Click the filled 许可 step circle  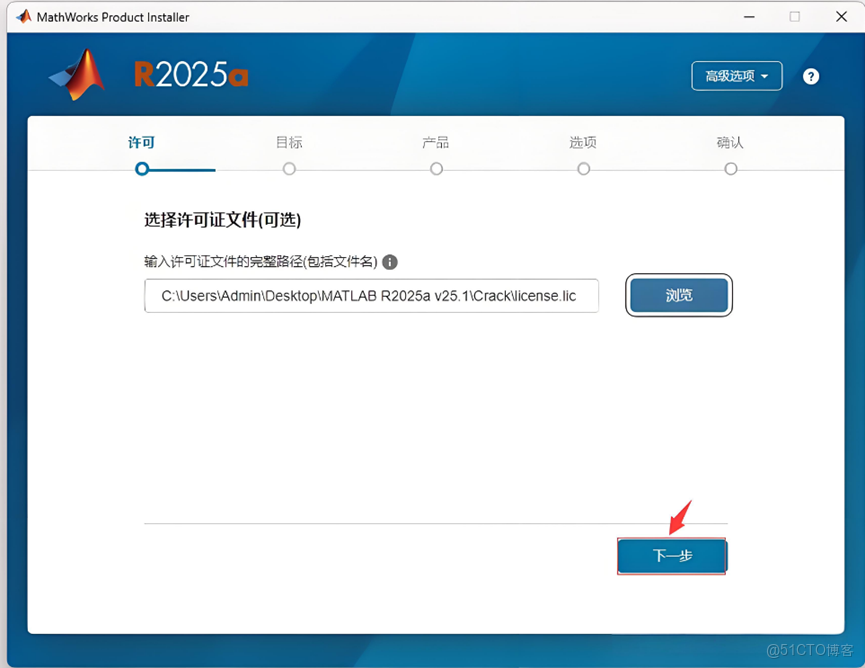coord(141,169)
